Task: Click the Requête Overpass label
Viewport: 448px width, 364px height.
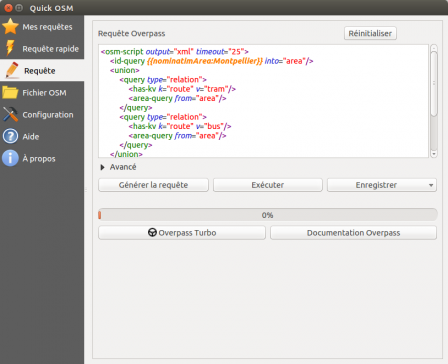Action: 131,33
